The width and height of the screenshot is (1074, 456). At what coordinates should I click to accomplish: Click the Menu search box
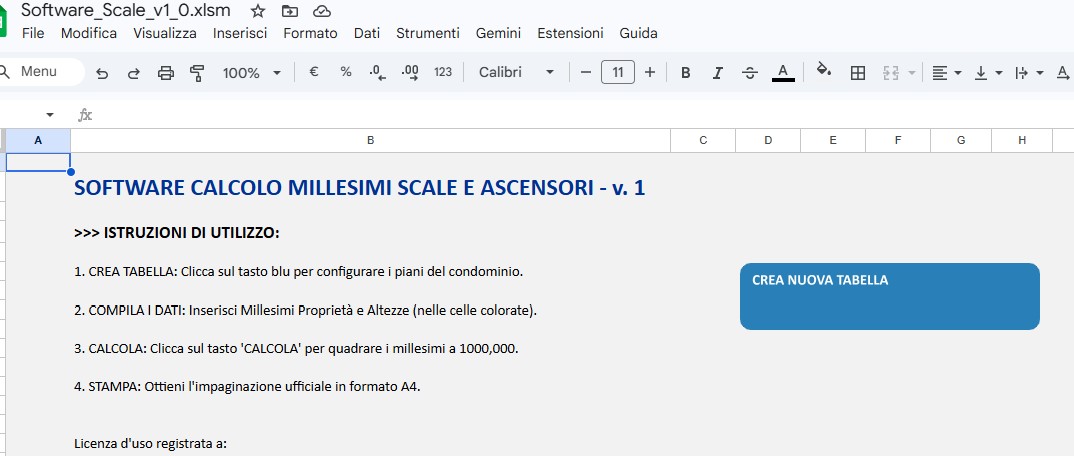pos(41,72)
